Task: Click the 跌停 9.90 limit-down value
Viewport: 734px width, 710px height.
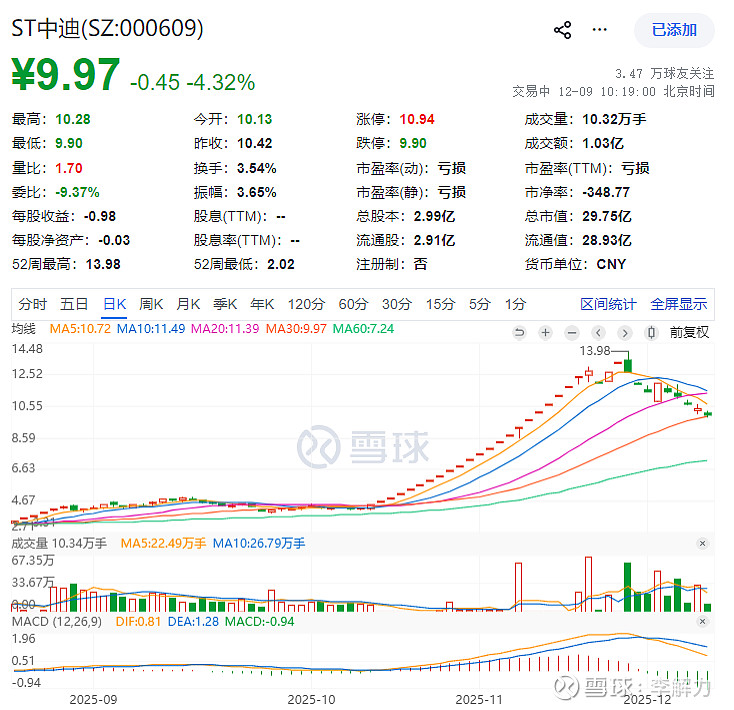Action: pyautogui.click(x=413, y=143)
